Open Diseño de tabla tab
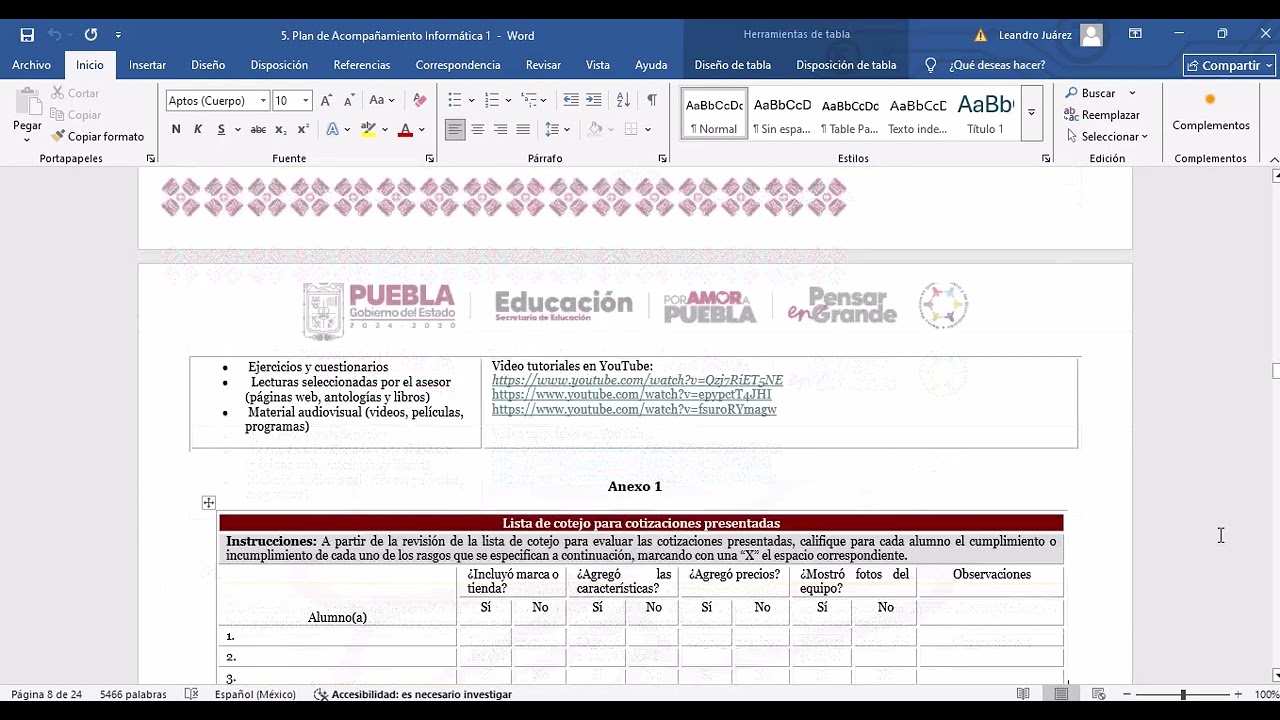 733,65
